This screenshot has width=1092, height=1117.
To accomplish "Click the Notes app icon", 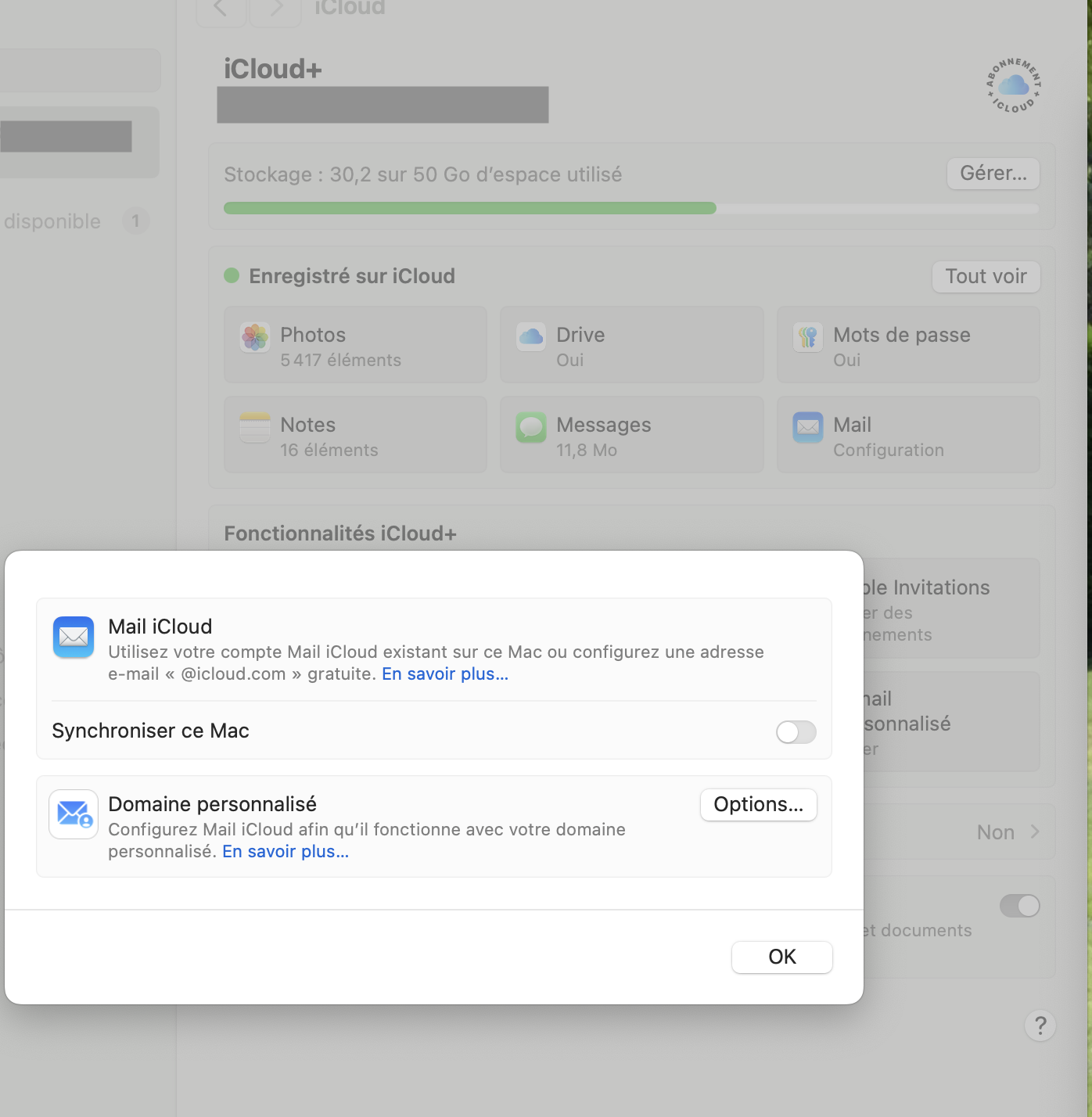I will coord(255,427).
